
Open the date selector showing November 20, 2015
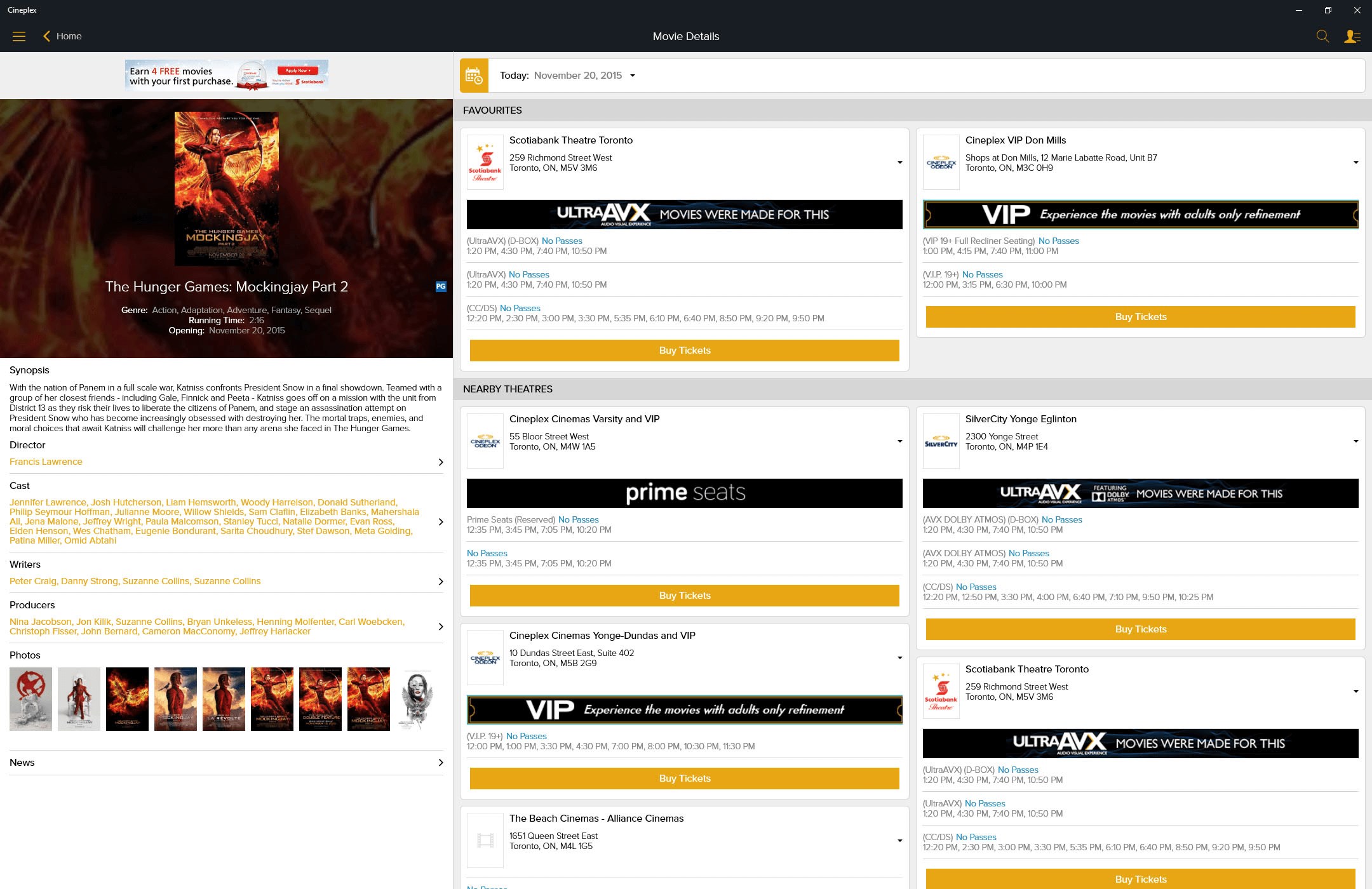[583, 75]
